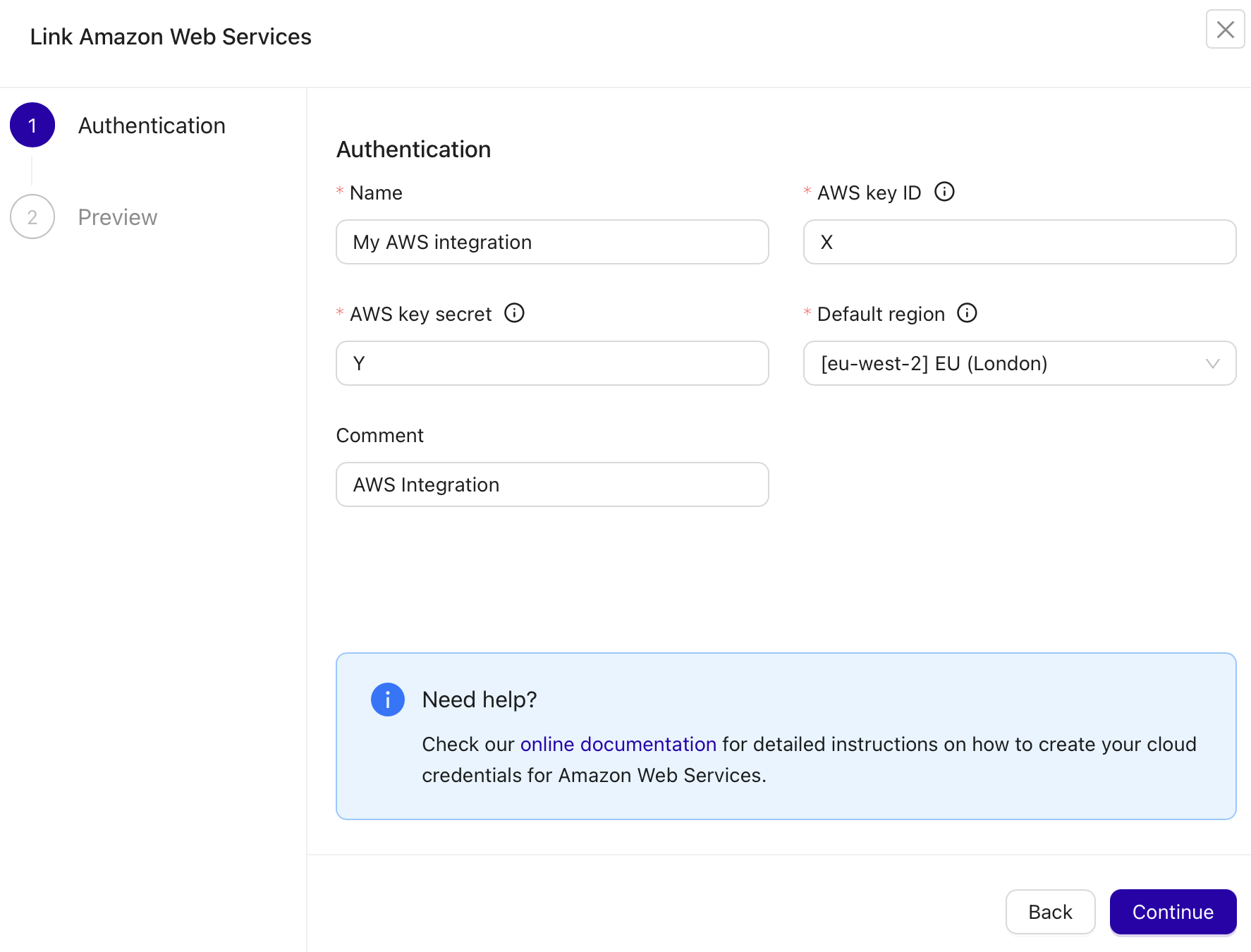Close the Link Amazon Web Services dialog
Image resolution: width=1251 pixels, height=952 pixels.
point(1225,30)
